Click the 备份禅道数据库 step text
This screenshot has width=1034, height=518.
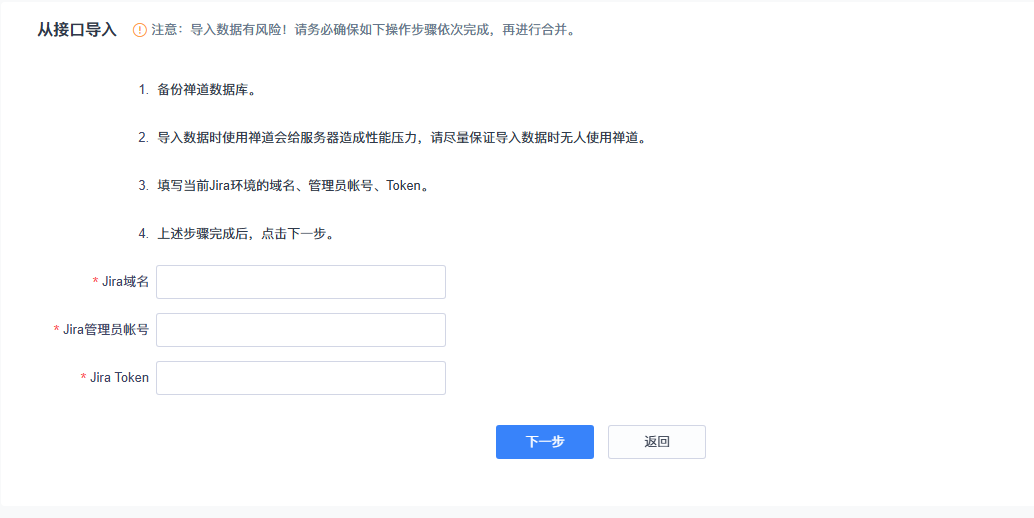206,90
